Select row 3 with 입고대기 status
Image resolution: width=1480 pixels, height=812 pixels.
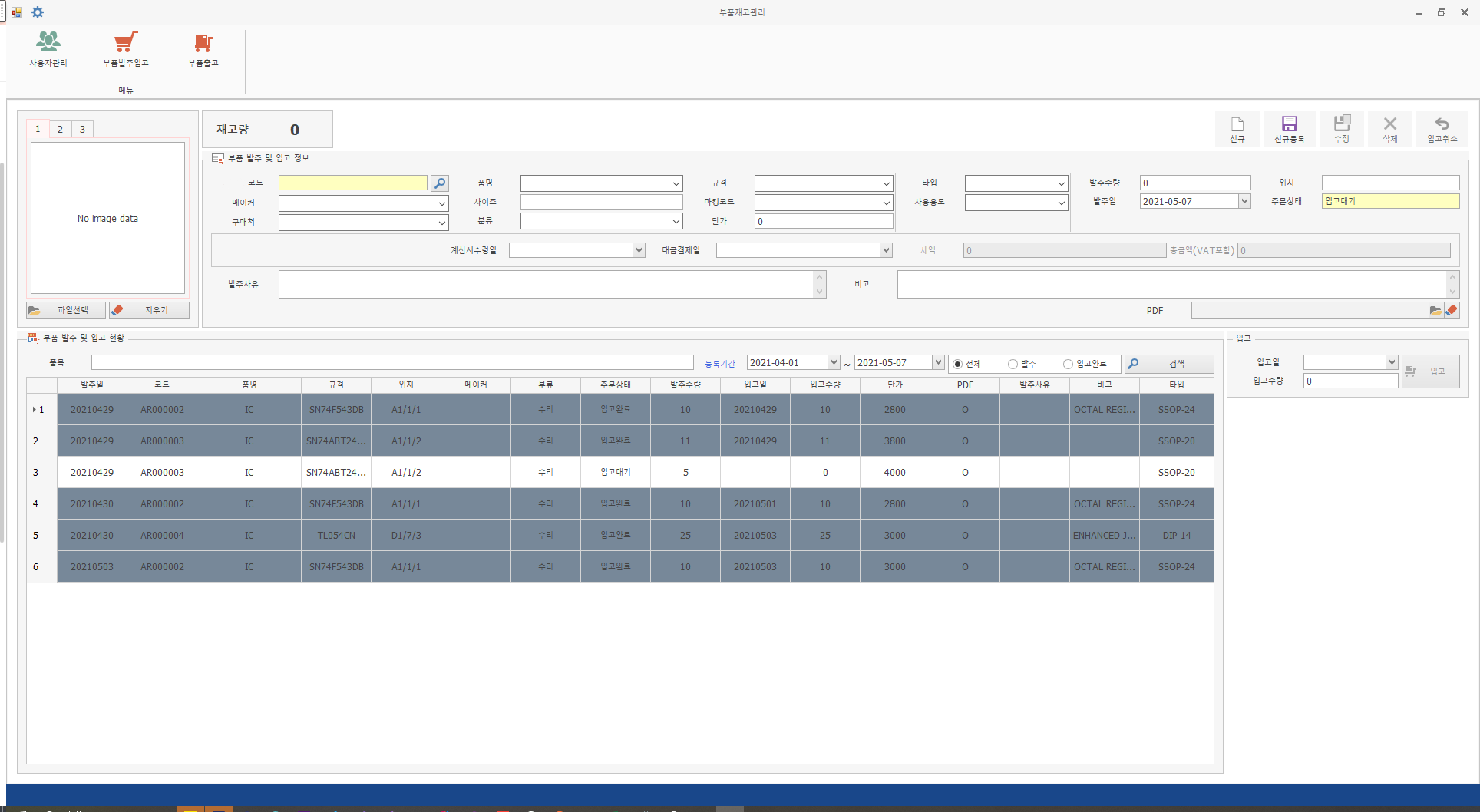[619, 473]
